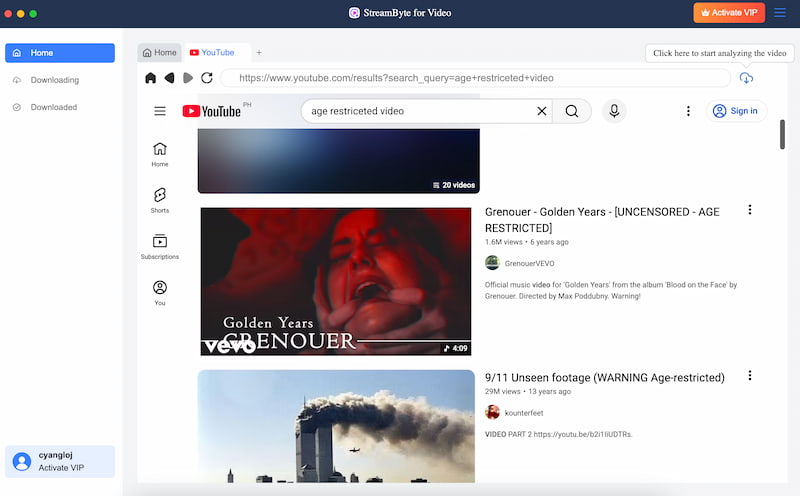Open options for 9/11 Unseen footage video
This screenshot has width=800, height=496.
[749, 376]
